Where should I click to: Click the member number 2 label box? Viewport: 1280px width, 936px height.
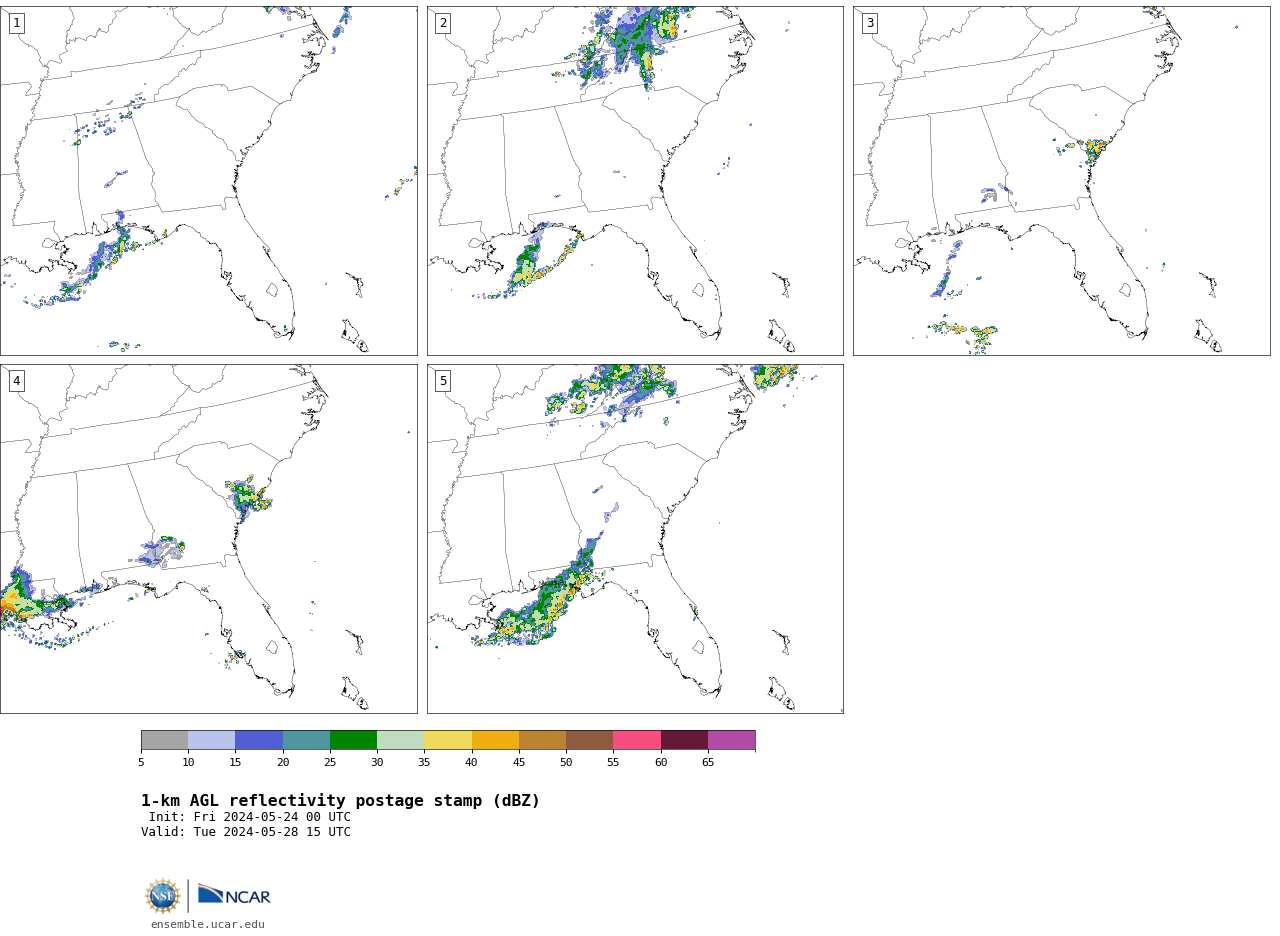(443, 23)
